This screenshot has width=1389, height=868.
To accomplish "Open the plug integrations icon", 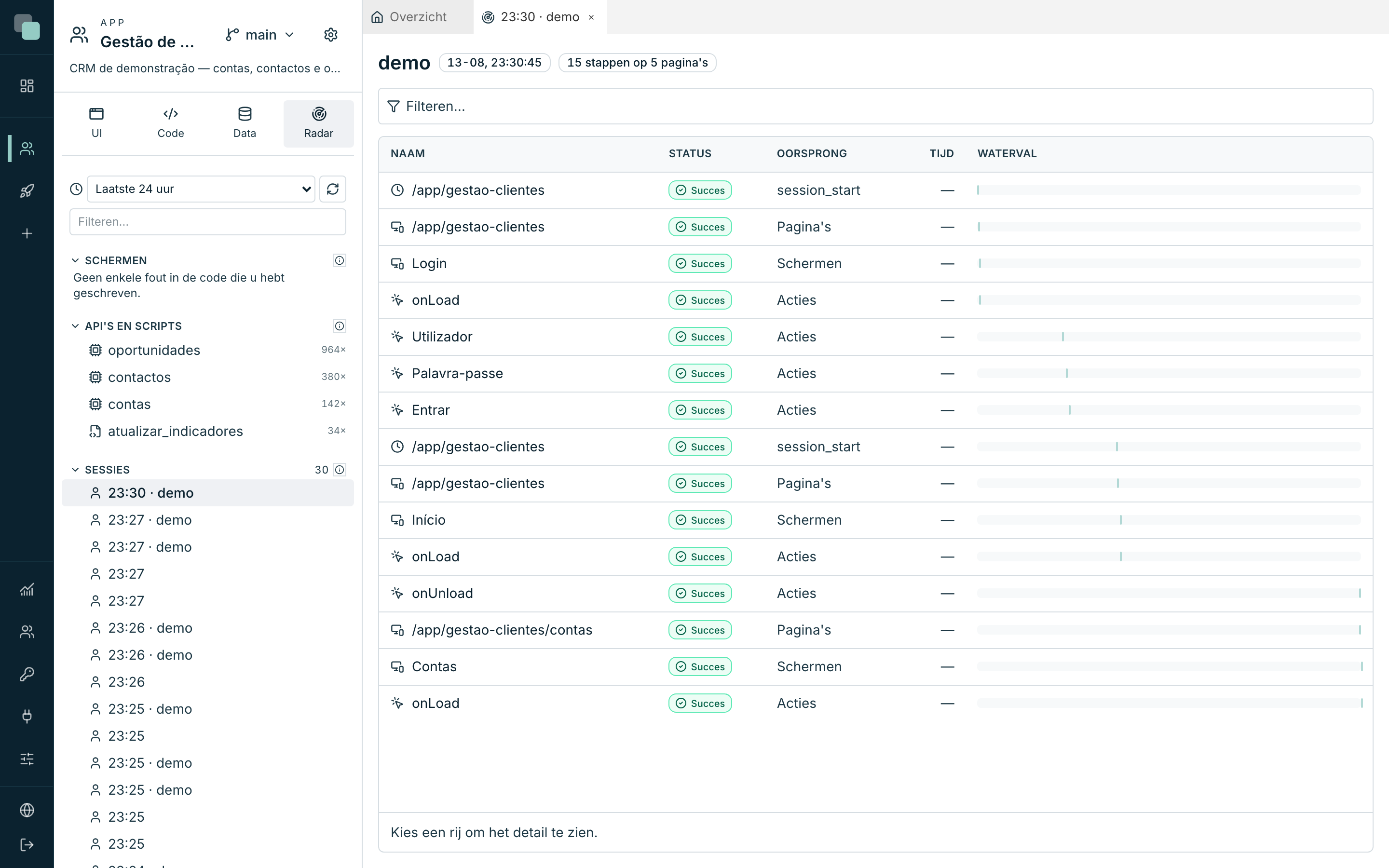I will (27, 717).
